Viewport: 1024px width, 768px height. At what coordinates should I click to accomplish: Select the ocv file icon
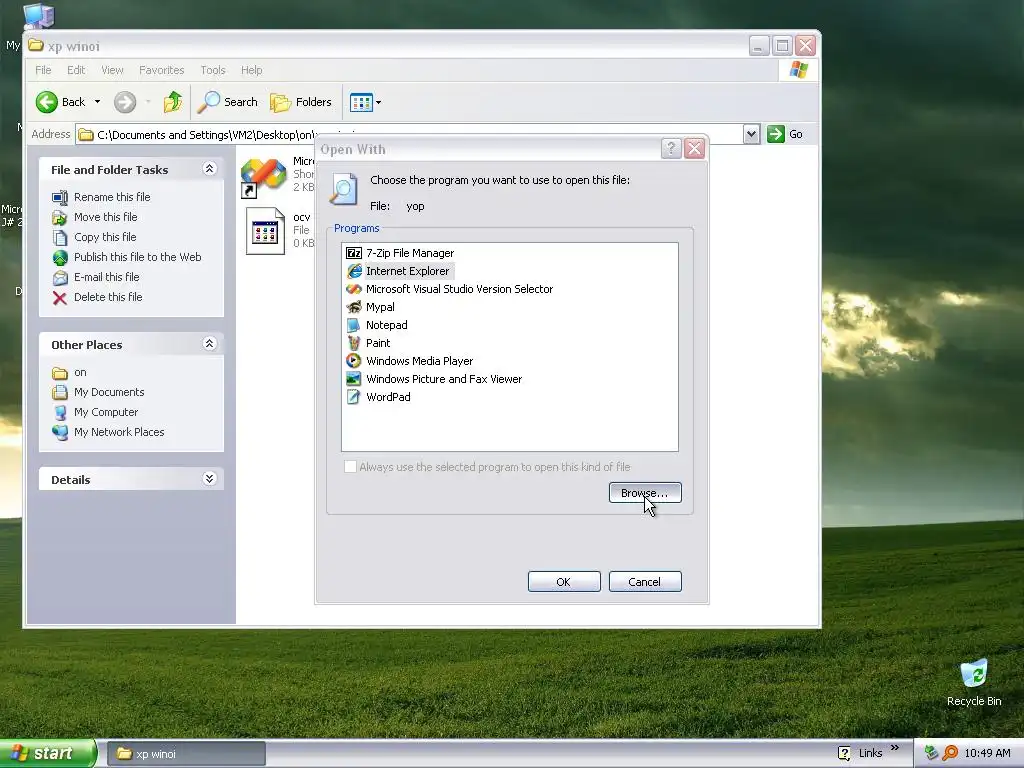click(x=265, y=231)
